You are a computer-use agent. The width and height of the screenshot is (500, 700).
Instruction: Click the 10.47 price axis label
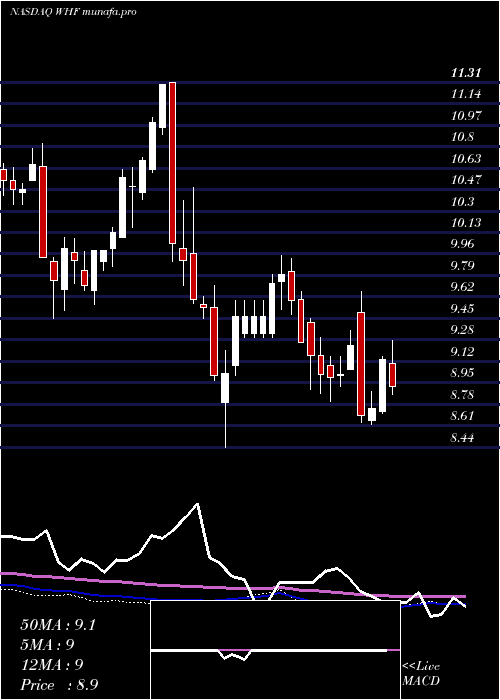[466, 180]
